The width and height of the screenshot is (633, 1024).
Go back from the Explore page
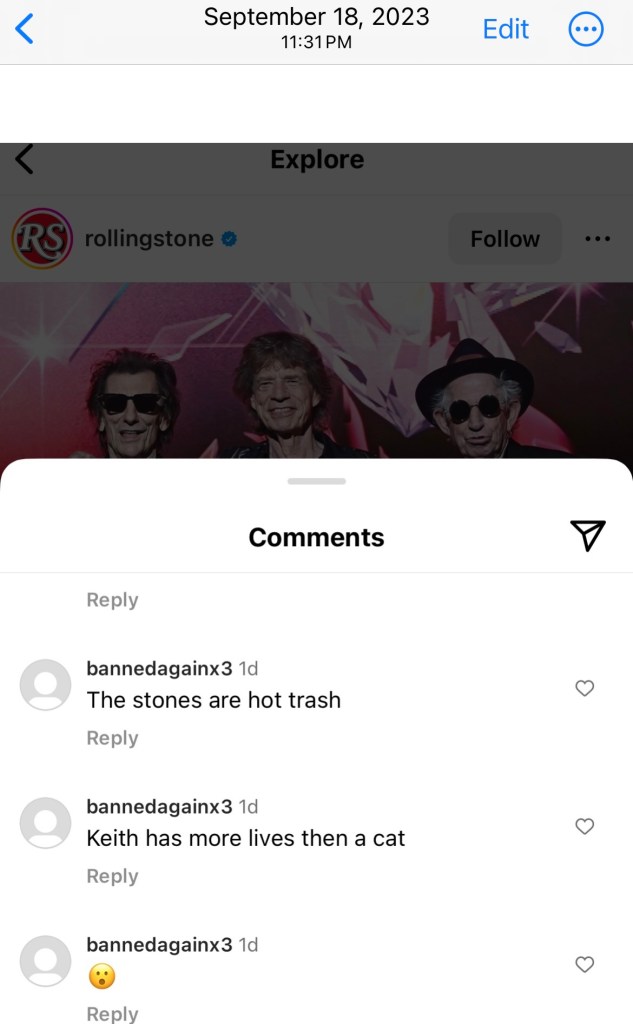[x=24, y=159]
